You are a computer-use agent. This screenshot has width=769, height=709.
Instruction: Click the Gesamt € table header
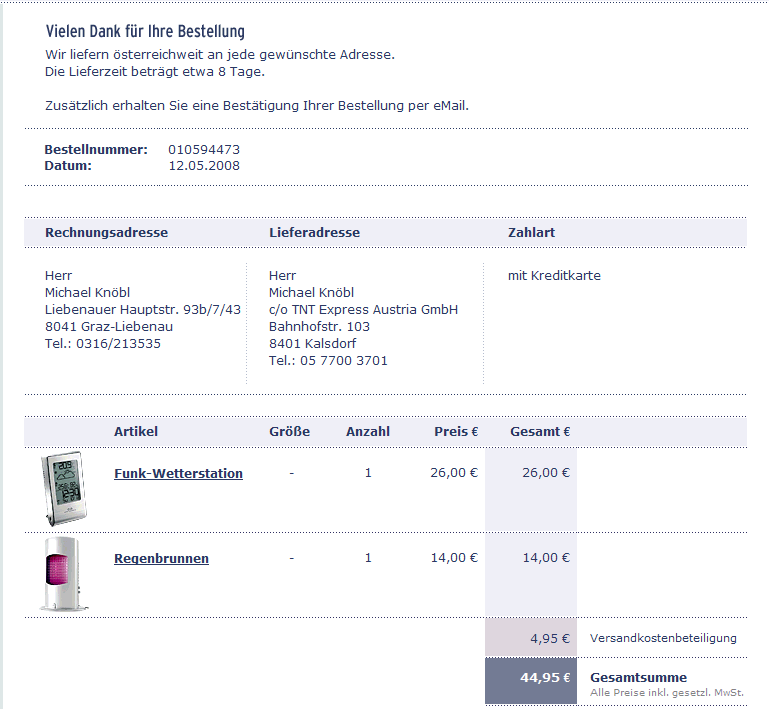click(540, 431)
